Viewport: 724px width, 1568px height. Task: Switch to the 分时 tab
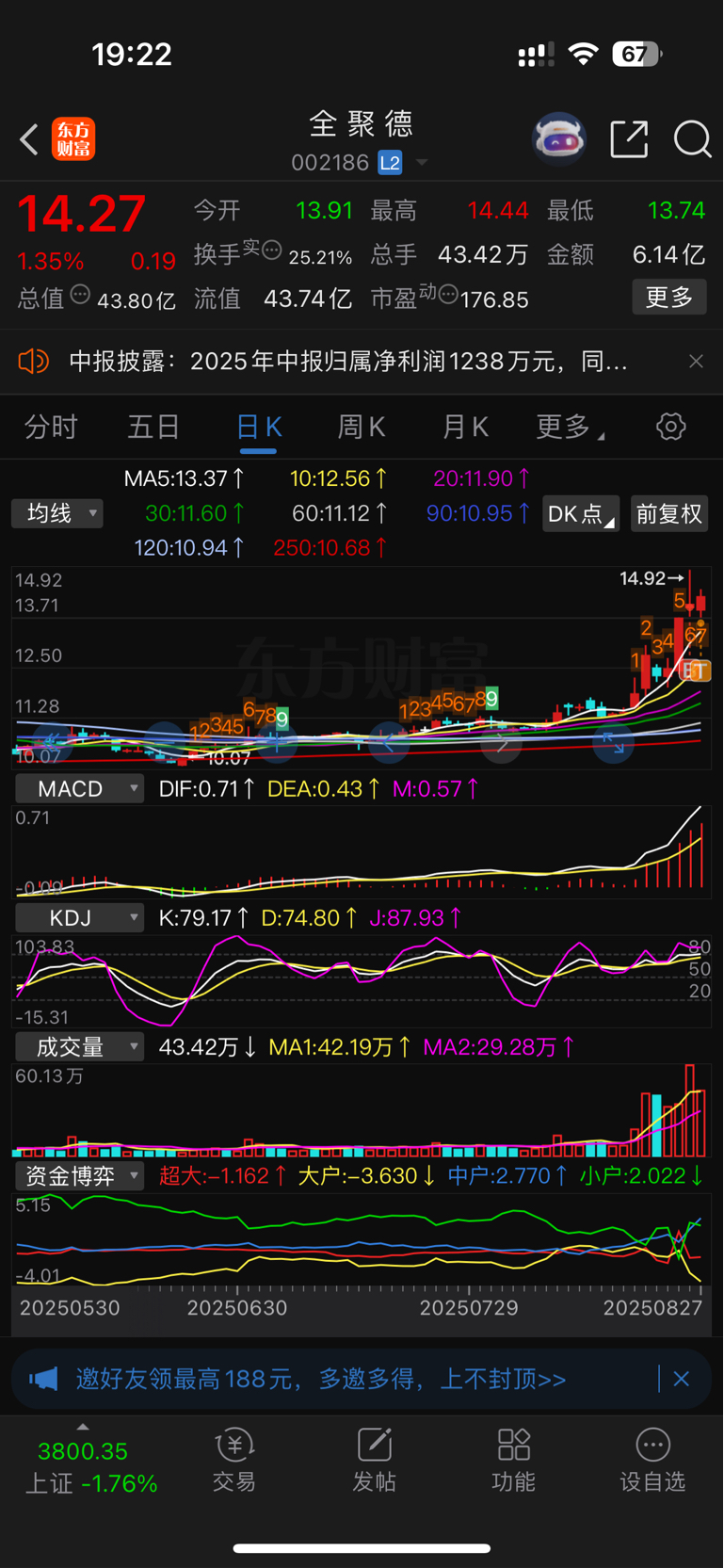pyautogui.click(x=51, y=427)
